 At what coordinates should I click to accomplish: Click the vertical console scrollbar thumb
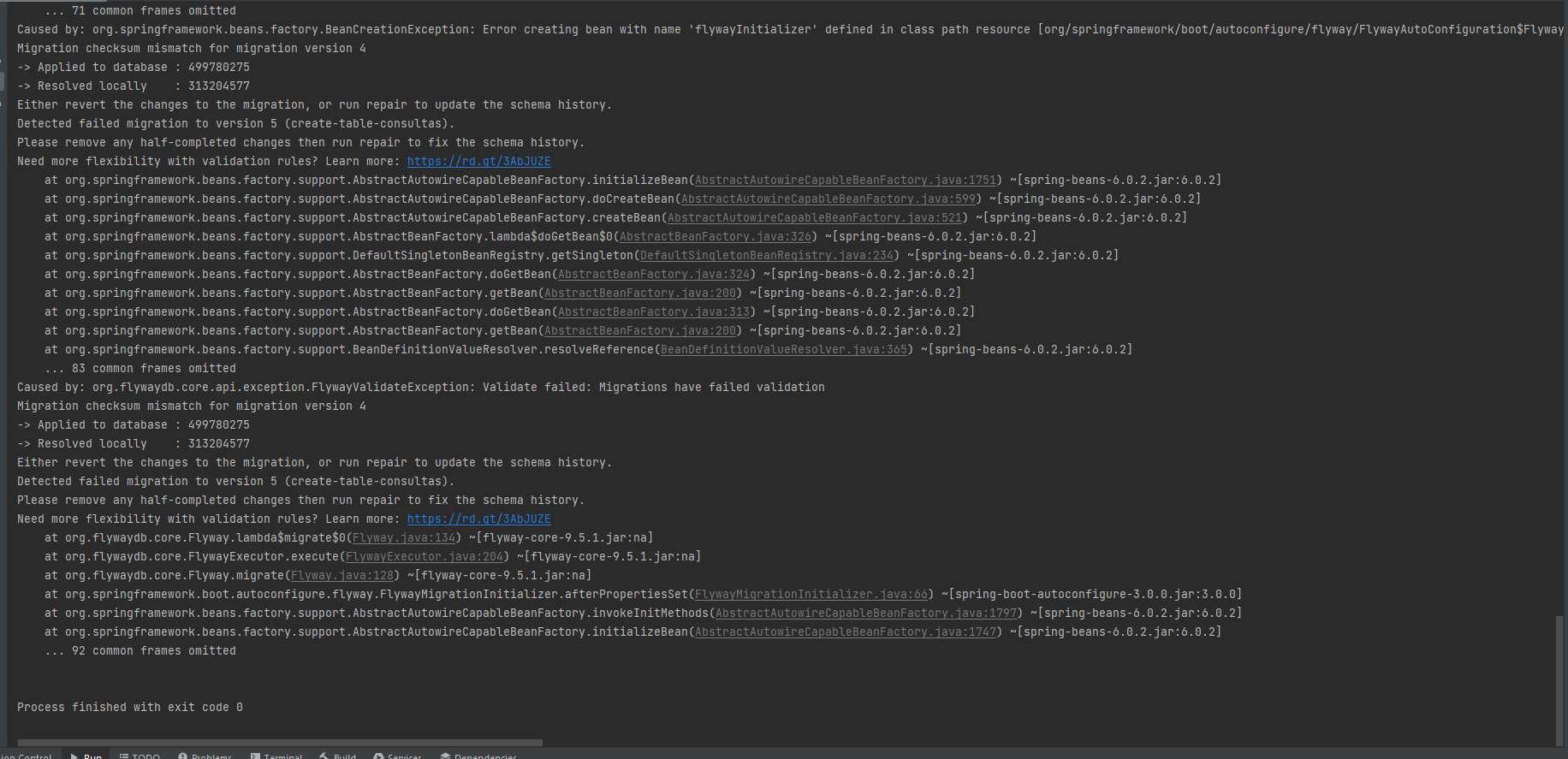point(1559,680)
